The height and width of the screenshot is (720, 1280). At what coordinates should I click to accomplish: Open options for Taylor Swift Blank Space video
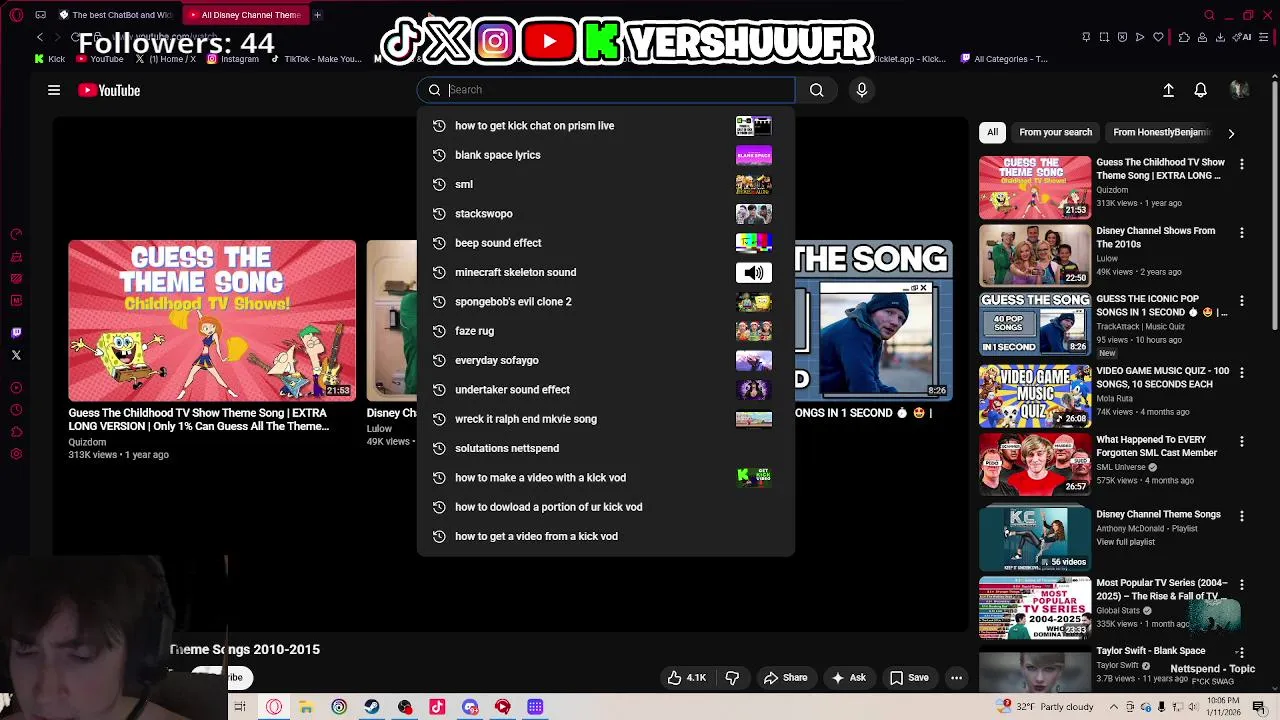click(1242, 652)
